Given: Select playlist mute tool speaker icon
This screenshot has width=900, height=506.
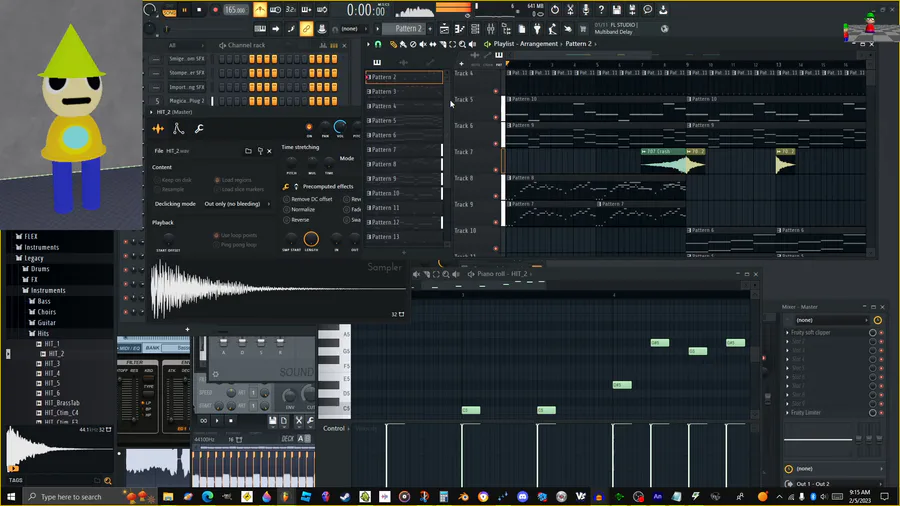Looking at the screenshot, I should point(423,44).
